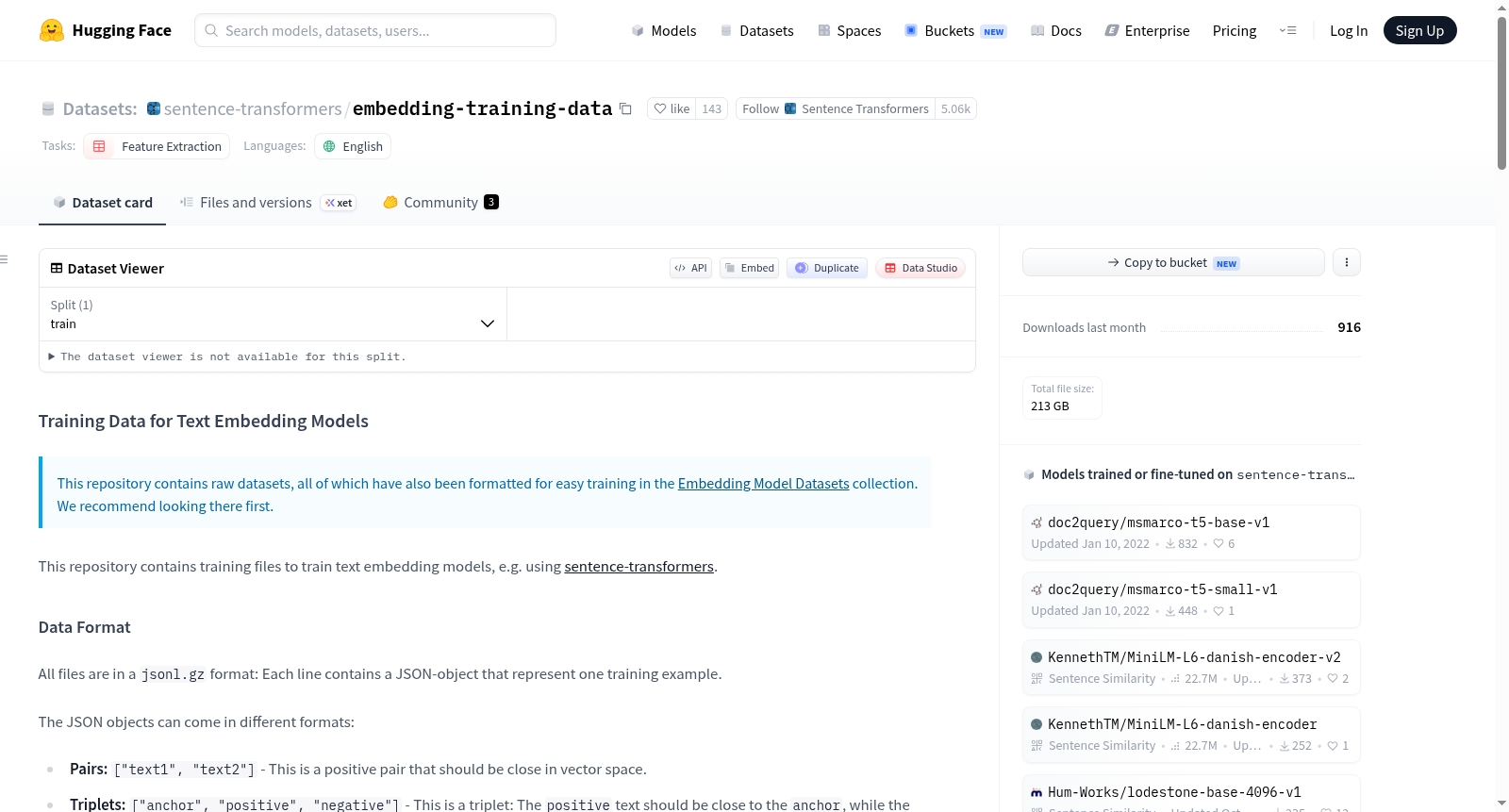Image resolution: width=1509 pixels, height=812 pixels.
Task: Open Docs in top navigation
Action: 1056,30
